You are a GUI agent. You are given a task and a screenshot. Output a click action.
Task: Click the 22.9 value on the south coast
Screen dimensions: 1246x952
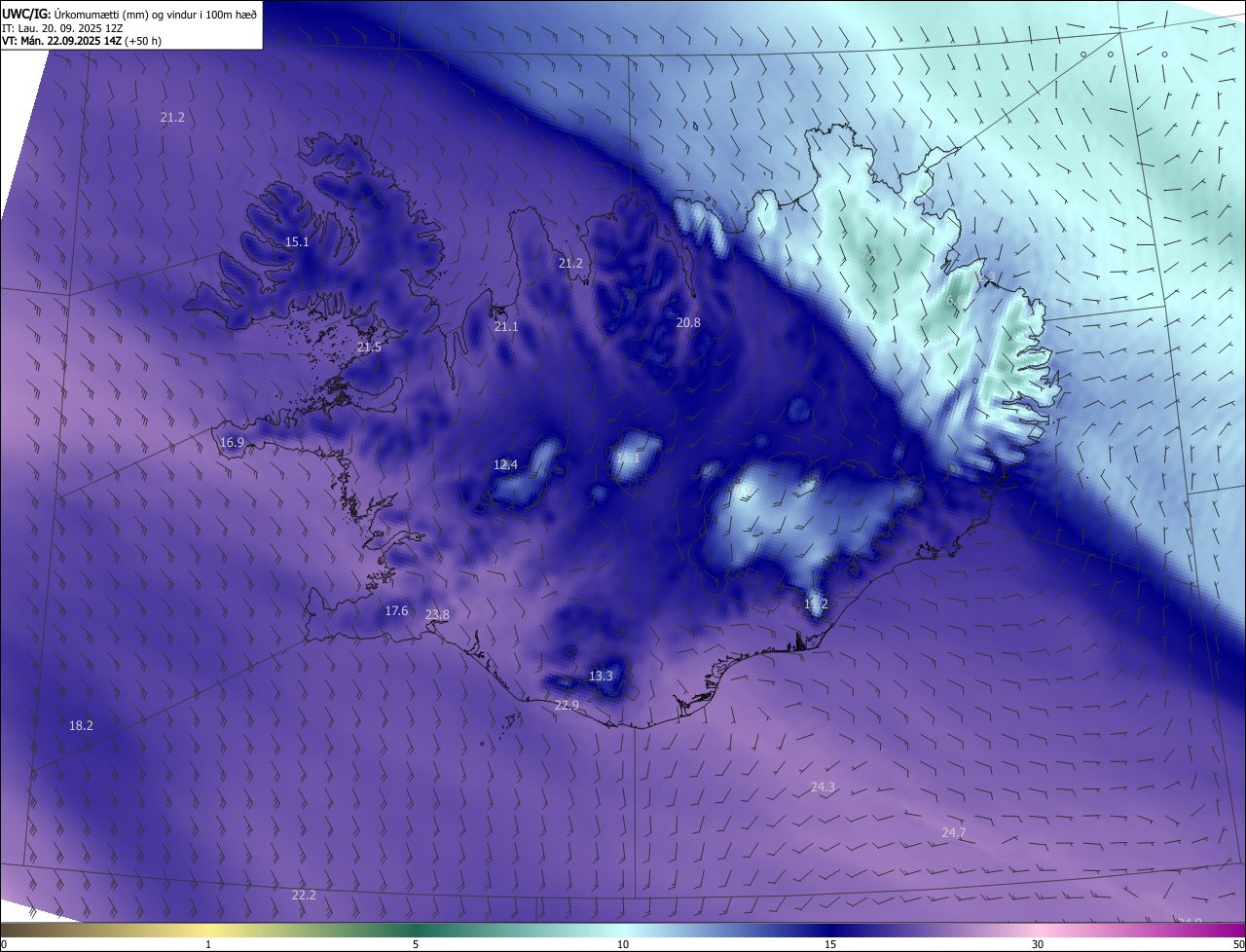pyautogui.click(x=567, y=705)
